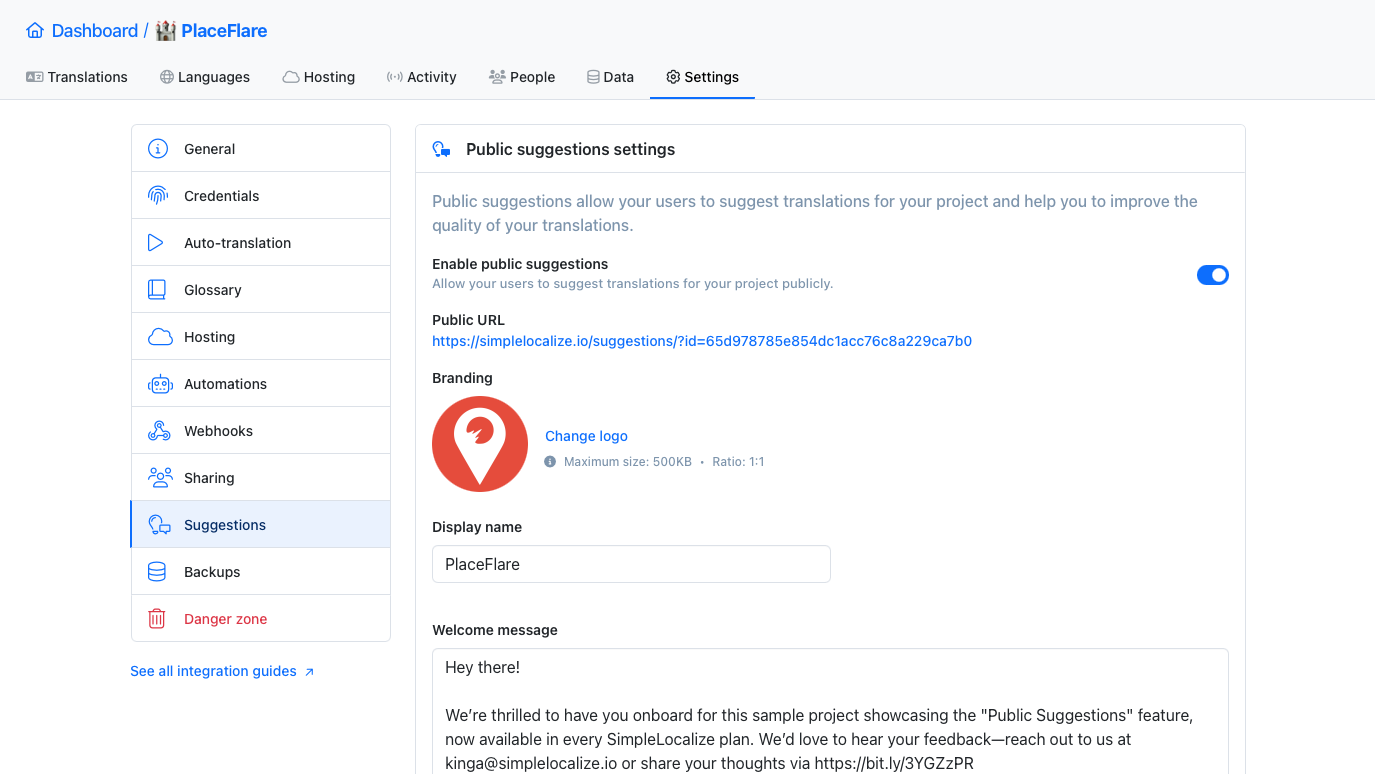The image size is (1375, 774).
Task: Click the home icon beside Dashboard
Action: click(x=35, y=31)
